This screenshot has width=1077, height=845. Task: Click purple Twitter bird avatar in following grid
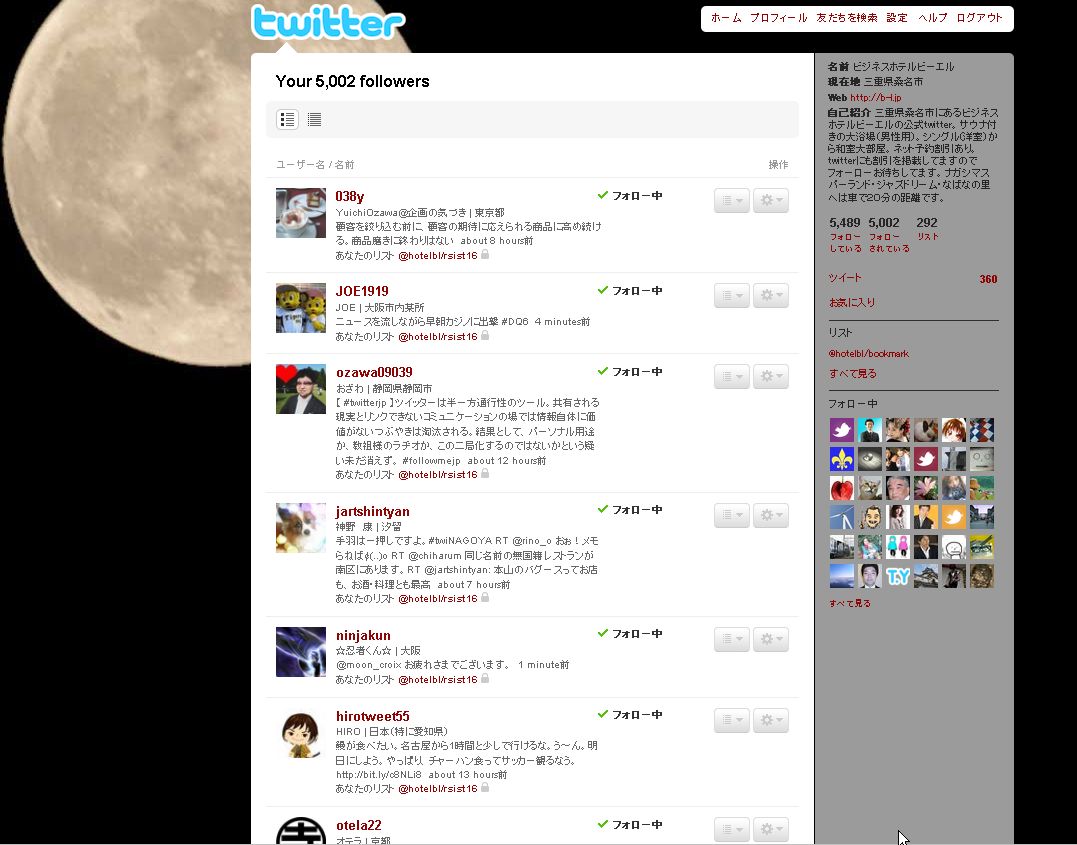(841, 430)
